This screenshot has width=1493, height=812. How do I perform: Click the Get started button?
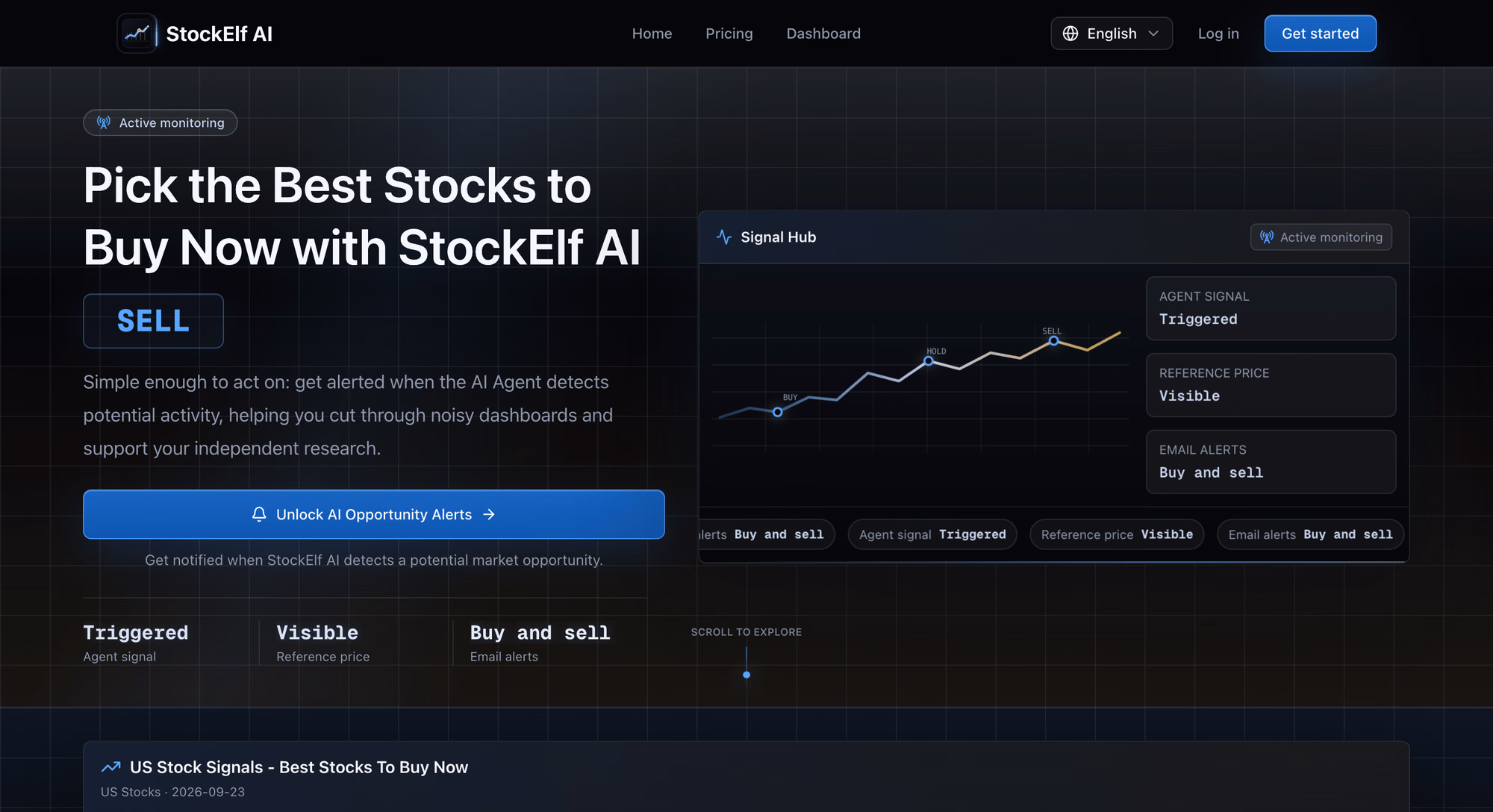[x=1320, y=34]
